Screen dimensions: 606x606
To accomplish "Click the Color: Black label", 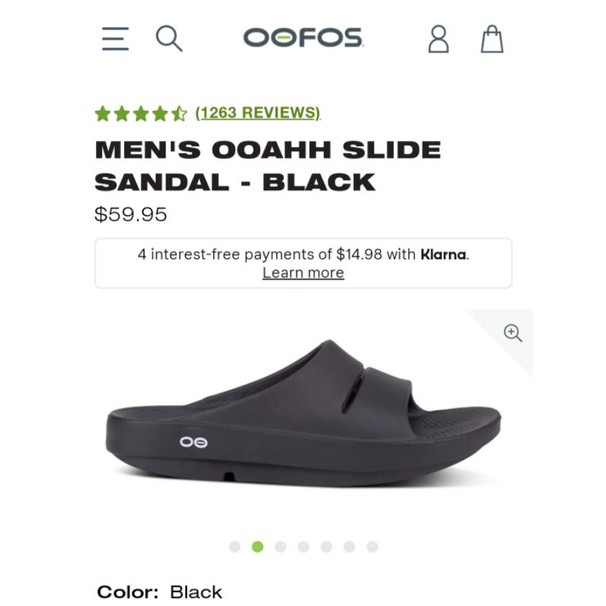I will (159, 592).
